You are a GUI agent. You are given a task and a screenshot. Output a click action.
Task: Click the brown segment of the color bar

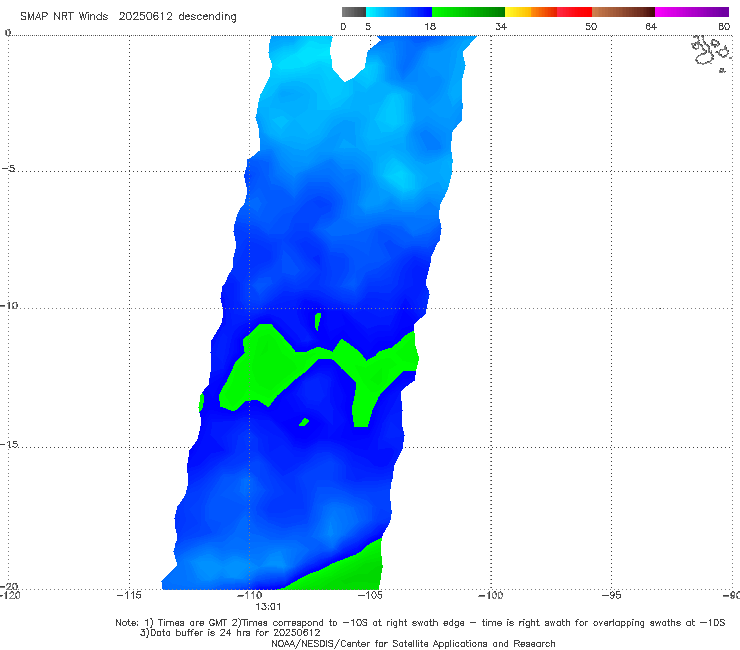[x=623, y=12]
